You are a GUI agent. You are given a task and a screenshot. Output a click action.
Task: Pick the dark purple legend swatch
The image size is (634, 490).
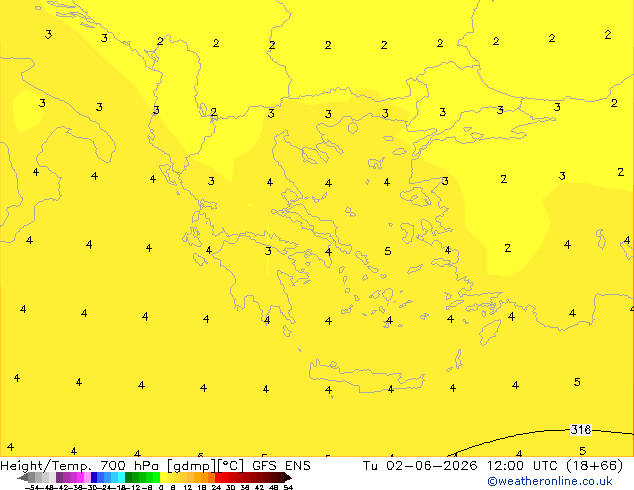(59, 478)
